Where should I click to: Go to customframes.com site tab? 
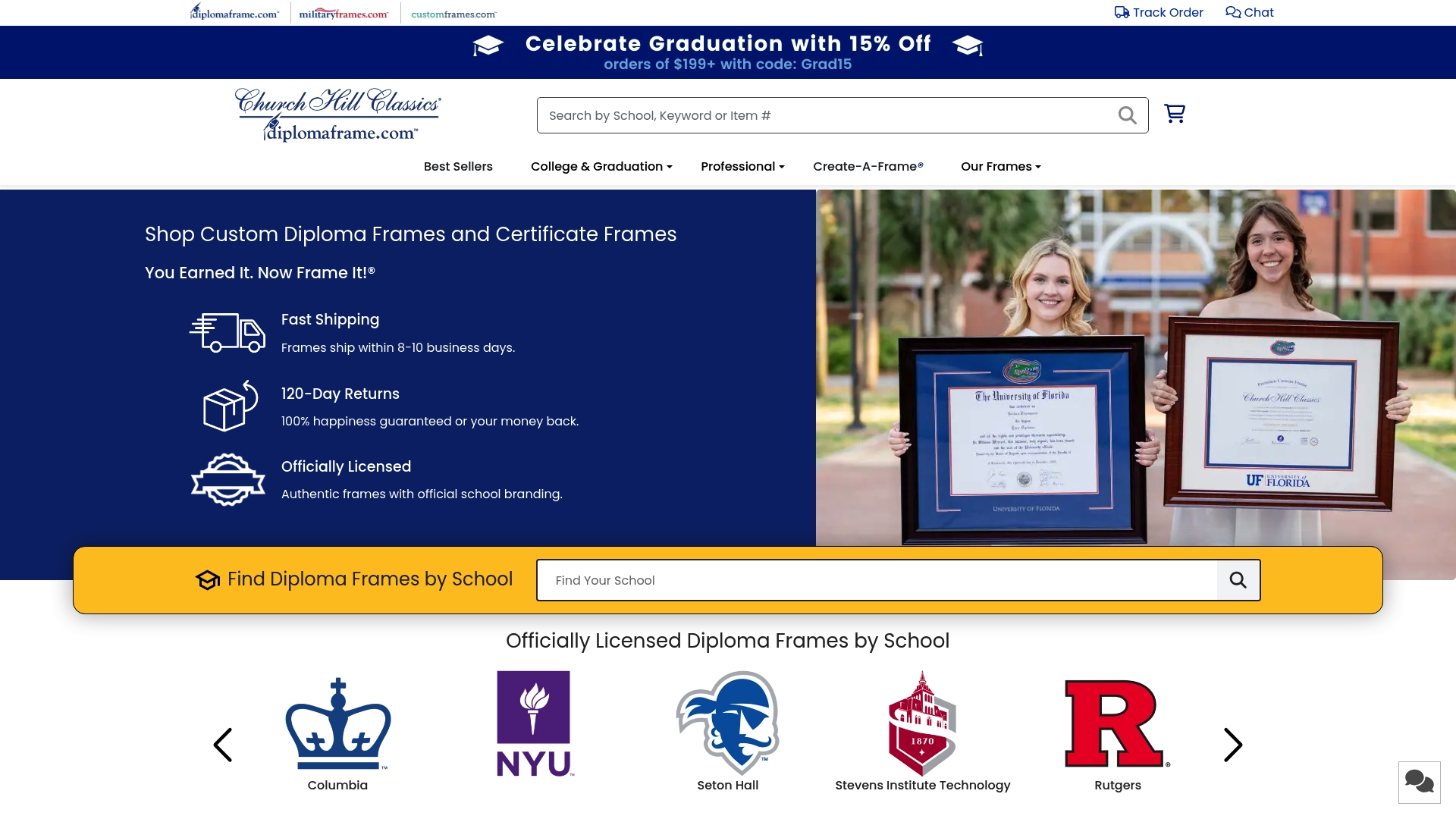click(453, 14)
